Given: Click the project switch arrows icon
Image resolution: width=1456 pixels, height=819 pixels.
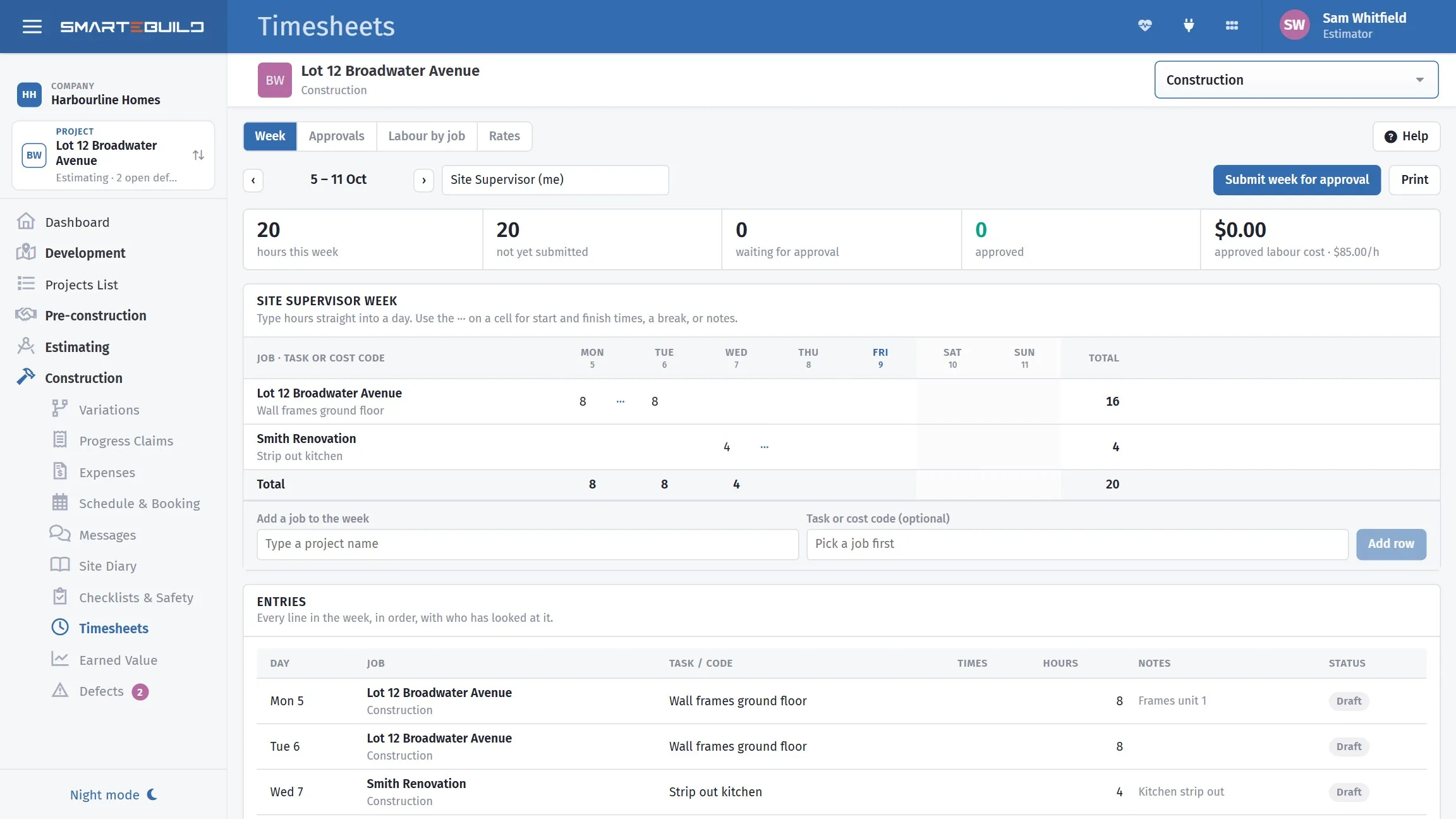Looking at the screenshot, I should click(x=198, y=155).
